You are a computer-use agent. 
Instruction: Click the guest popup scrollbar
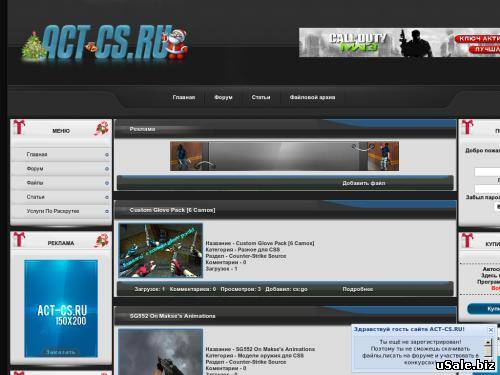point(488,348)
